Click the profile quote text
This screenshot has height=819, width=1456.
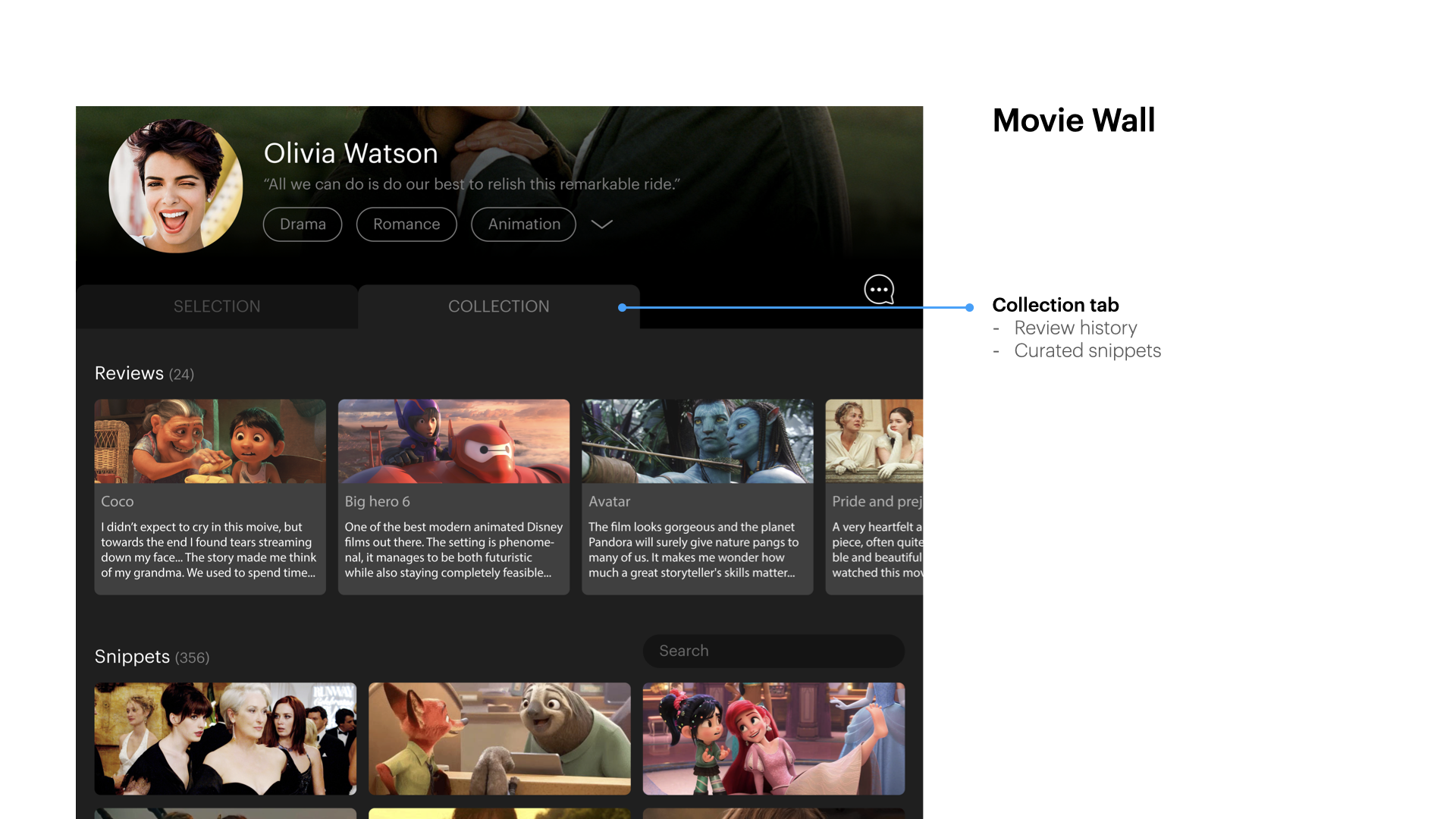pyautogui.click(x=472, y=184)
